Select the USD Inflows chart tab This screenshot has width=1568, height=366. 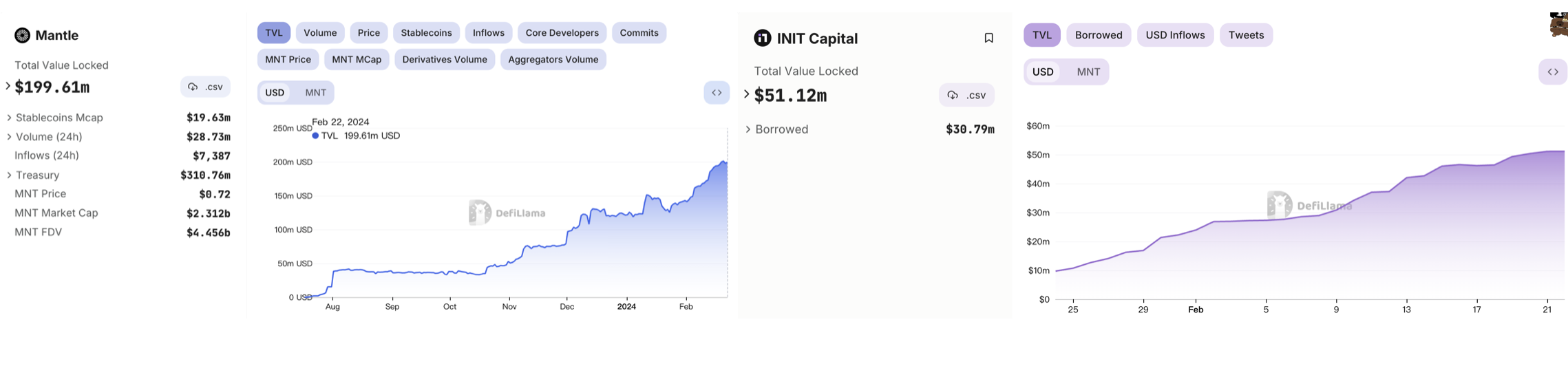(1175, 35)
